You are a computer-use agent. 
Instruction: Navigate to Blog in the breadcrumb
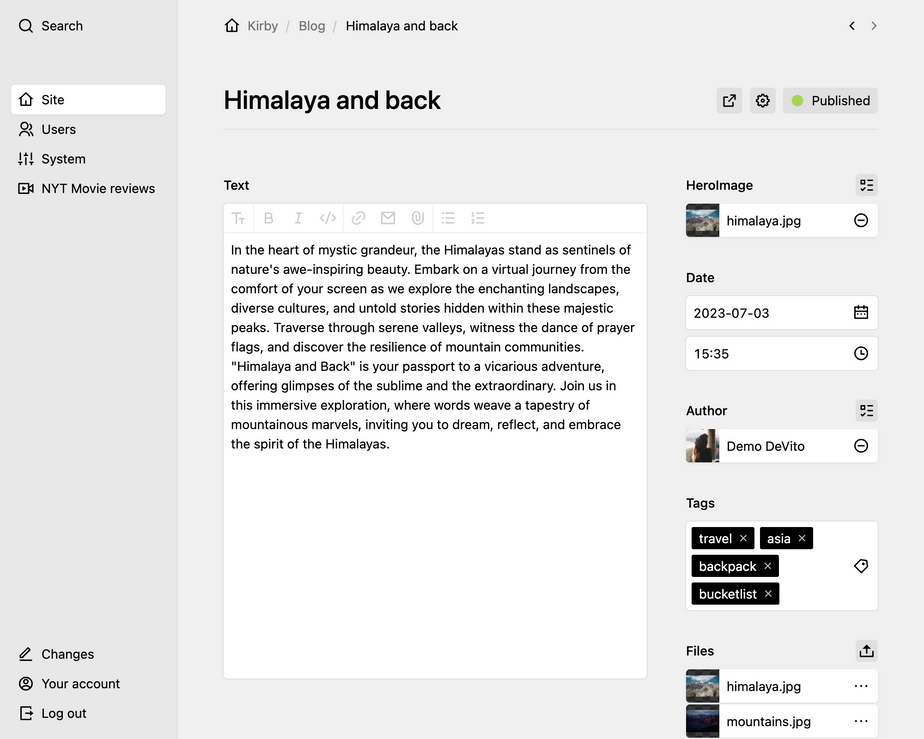(x=312, y=26)
